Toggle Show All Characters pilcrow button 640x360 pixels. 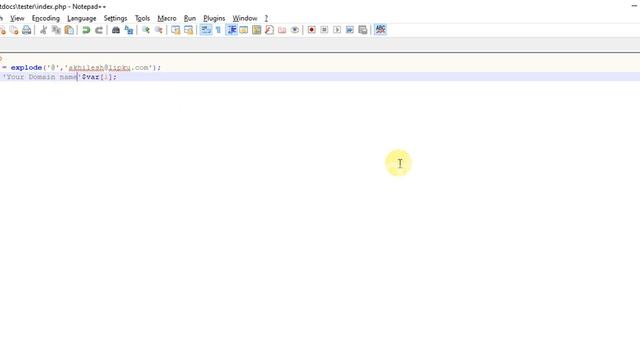click(x=218, y=30)
